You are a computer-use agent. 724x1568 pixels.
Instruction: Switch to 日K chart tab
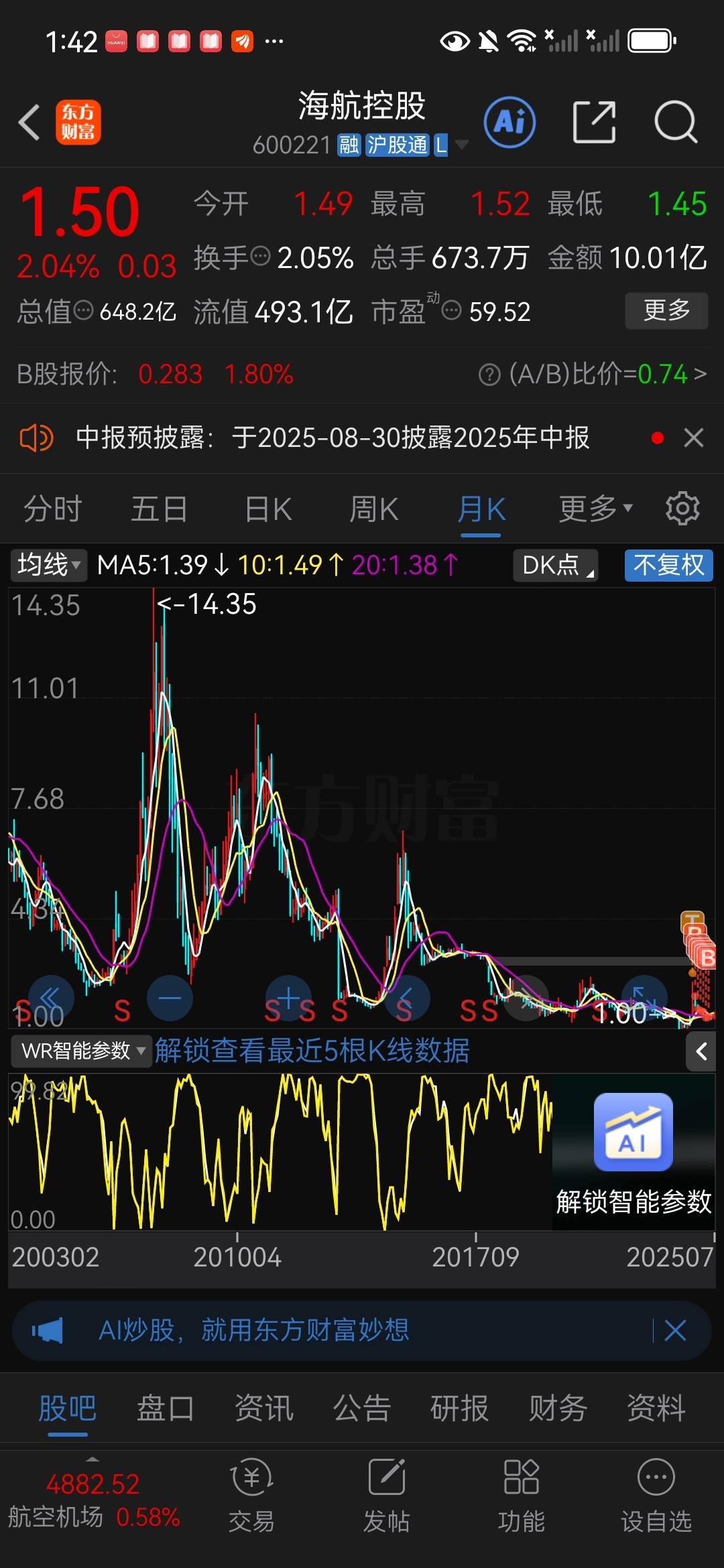(x=269, y=509)
